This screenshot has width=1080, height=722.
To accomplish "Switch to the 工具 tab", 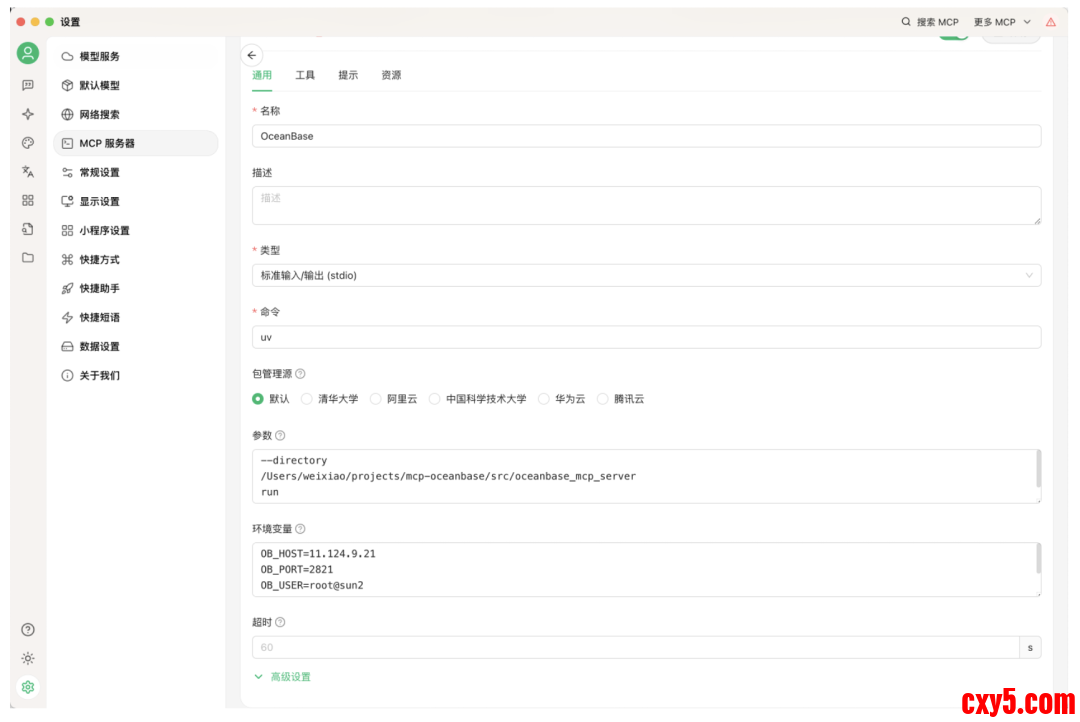I will click(305, 76).
